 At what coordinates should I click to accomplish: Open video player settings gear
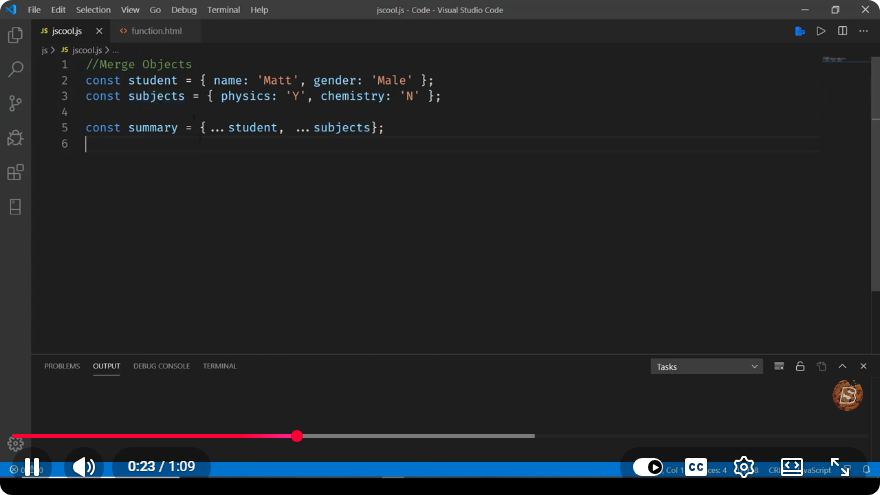[744, 467]
